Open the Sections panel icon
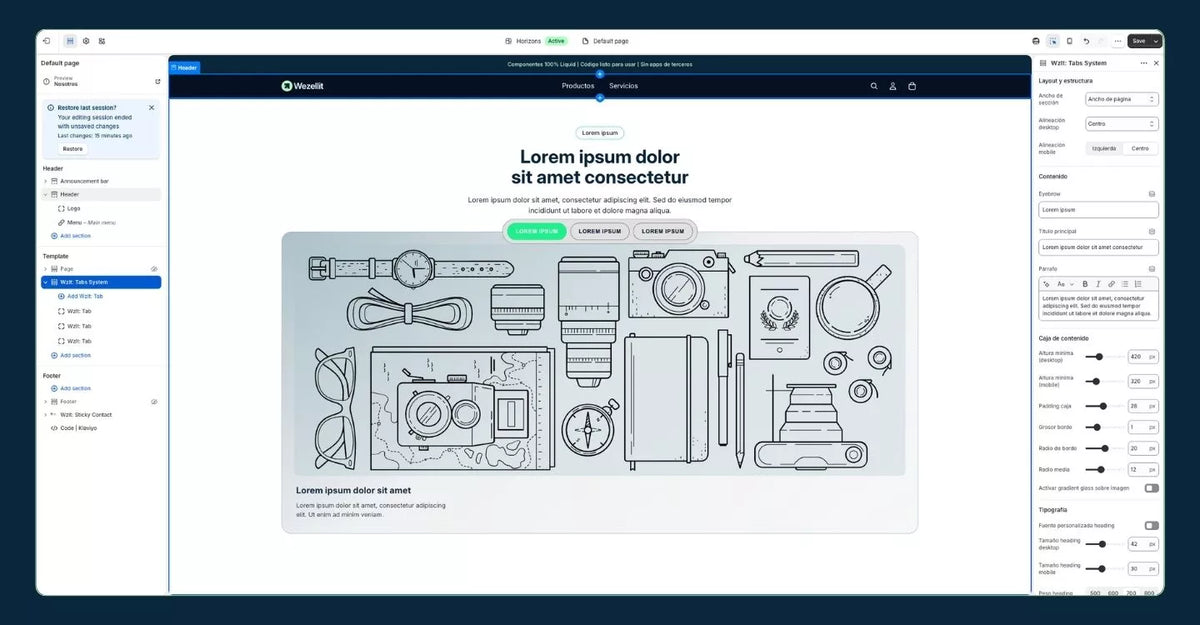 (70, 41)
